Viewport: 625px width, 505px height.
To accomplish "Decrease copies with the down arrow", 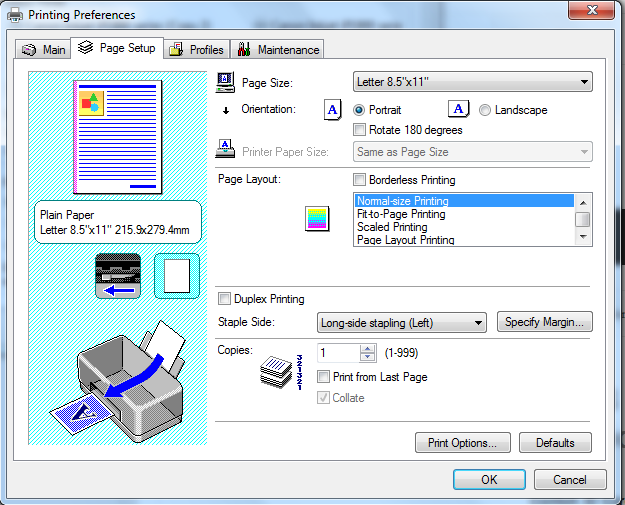I will pos(368,357).
